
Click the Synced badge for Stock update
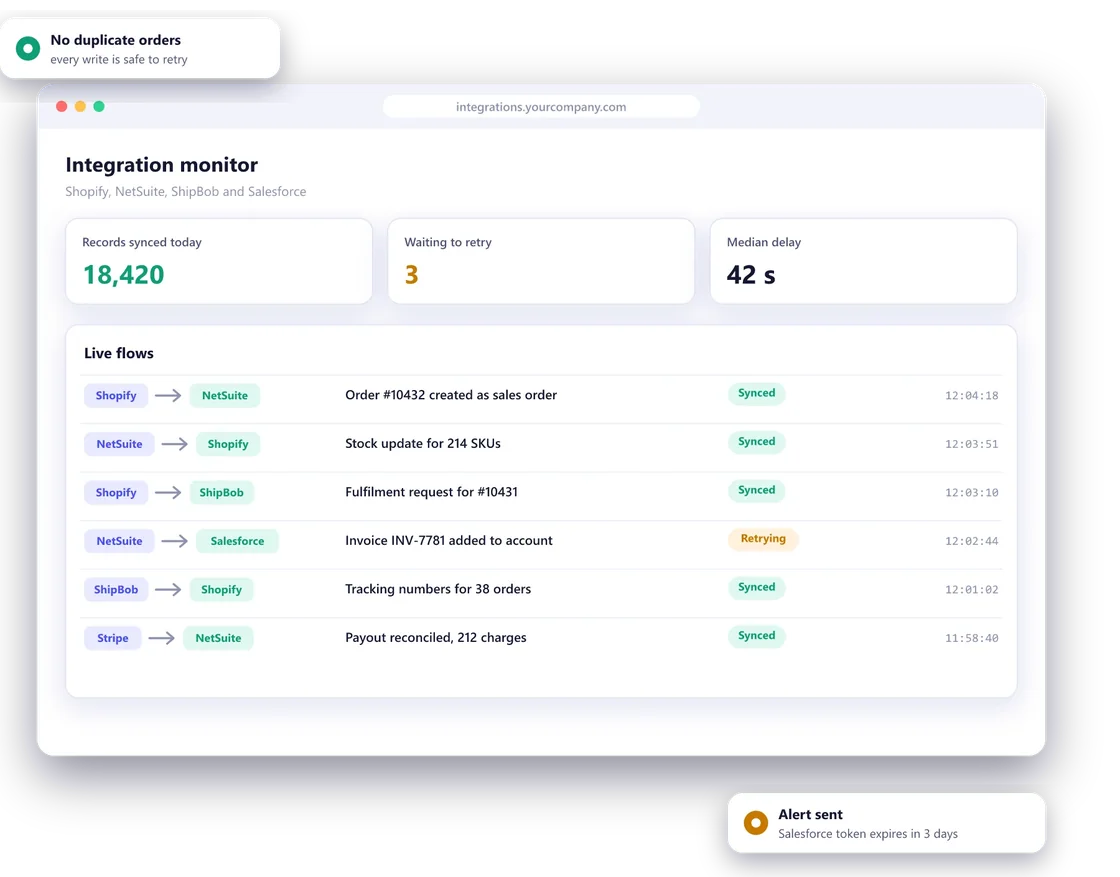point(756,442)
